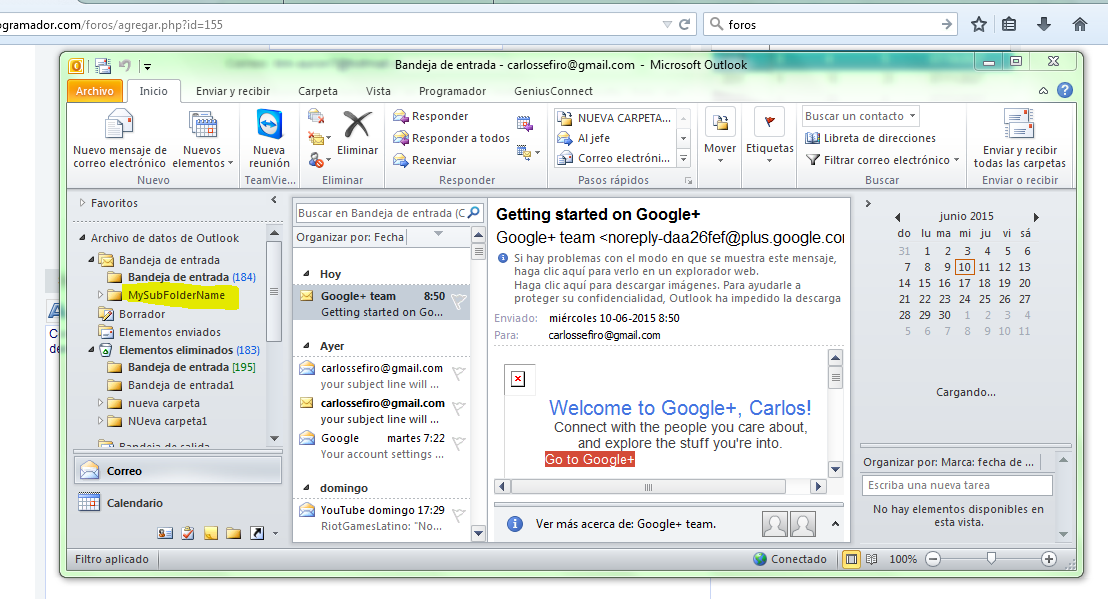1108x599 pixels.
Task: Expand the Pasos rápidos gallery
Action: pos(683,160)
